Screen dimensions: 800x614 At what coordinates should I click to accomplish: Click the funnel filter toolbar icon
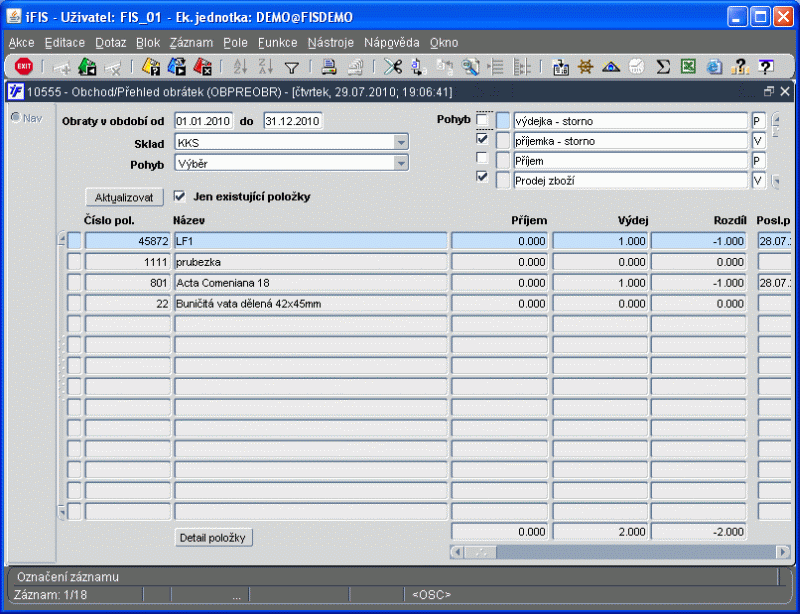click(x=291, y=67)
